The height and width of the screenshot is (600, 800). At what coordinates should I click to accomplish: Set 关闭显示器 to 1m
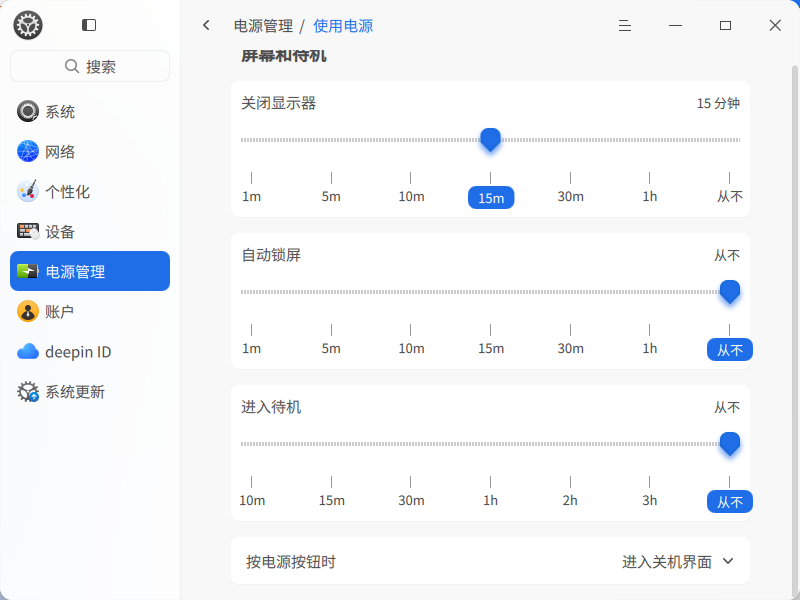[252, 196]
